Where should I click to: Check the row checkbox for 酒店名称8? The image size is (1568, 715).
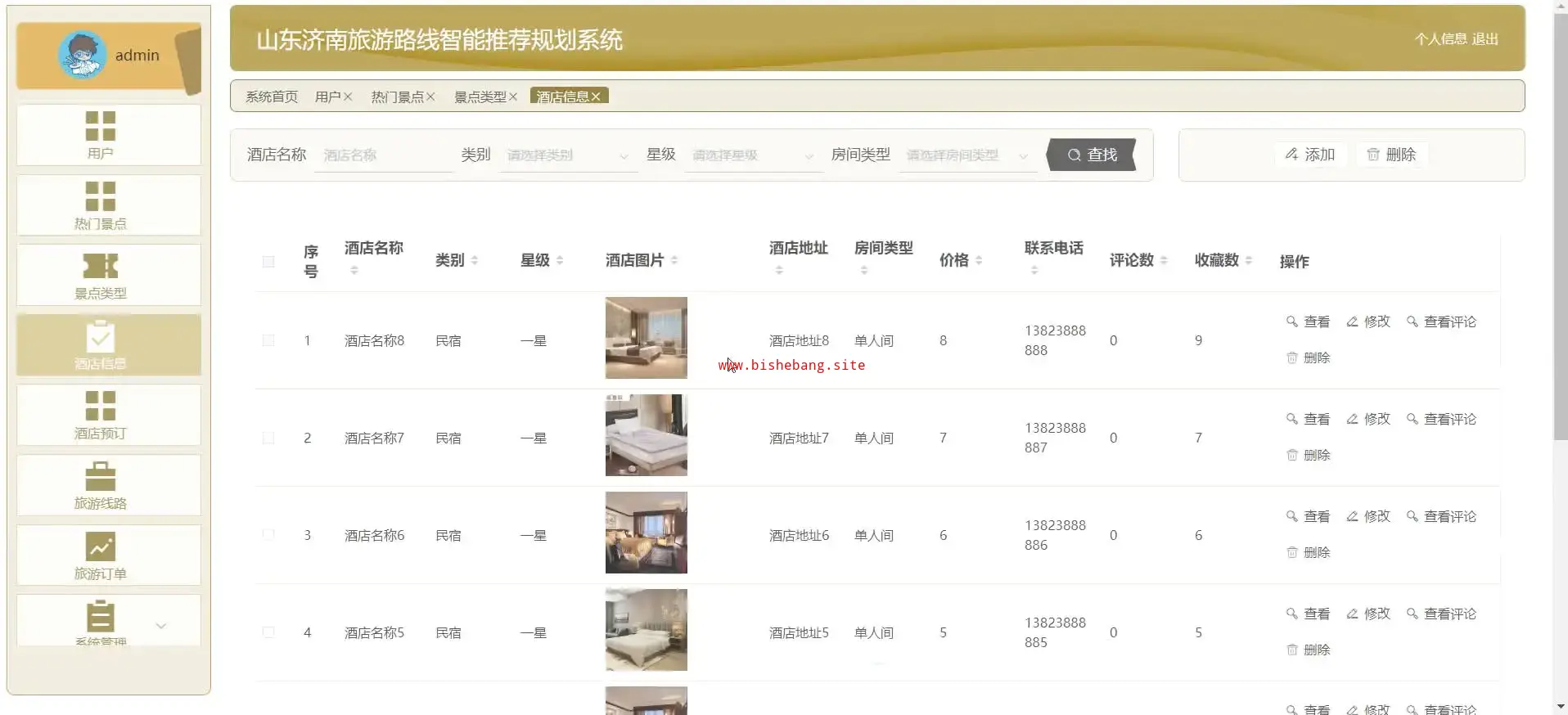[x=268, y=340]
